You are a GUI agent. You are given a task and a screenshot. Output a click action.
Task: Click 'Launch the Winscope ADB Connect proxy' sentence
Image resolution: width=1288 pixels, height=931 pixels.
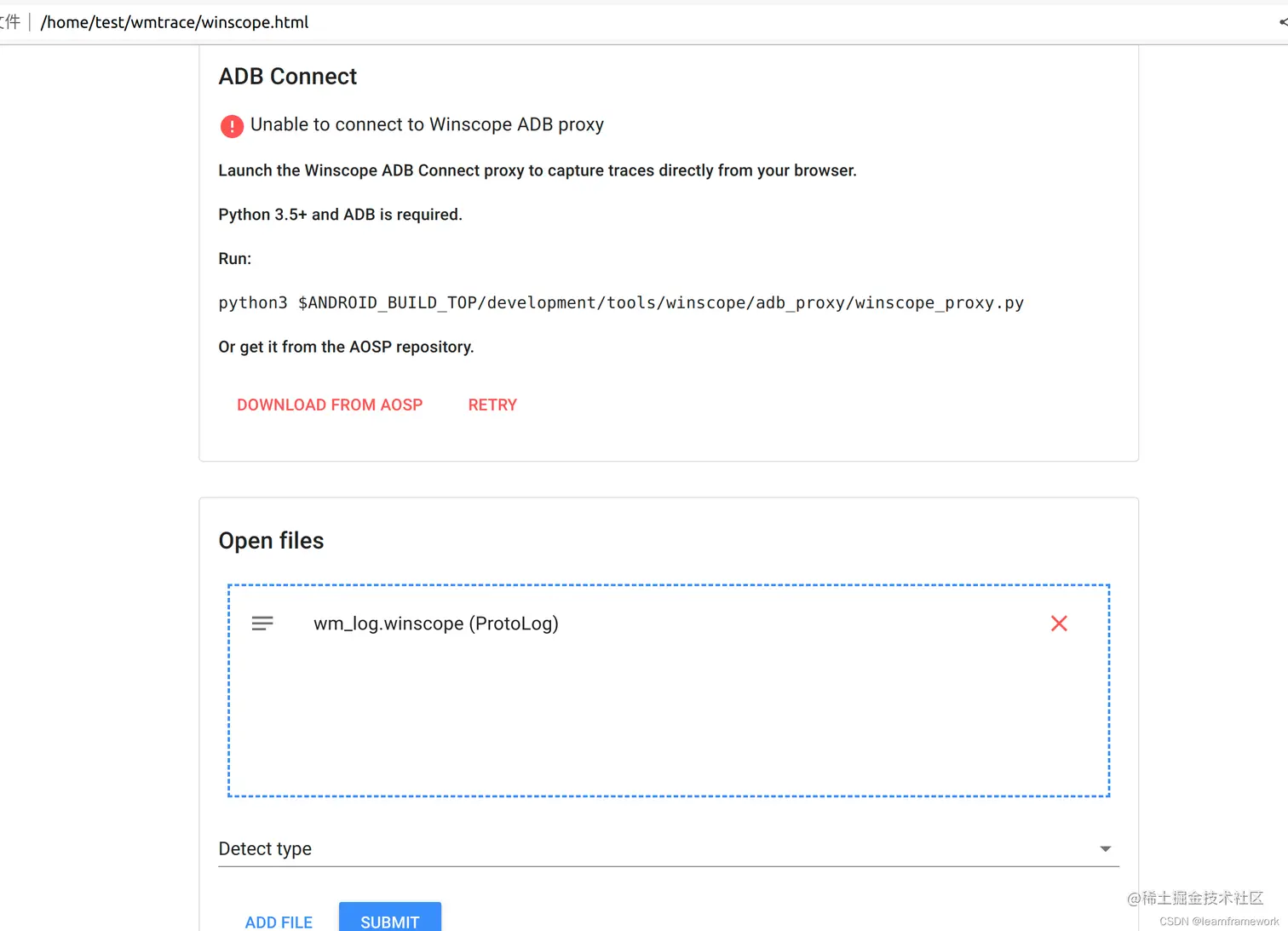coord(538,170)
